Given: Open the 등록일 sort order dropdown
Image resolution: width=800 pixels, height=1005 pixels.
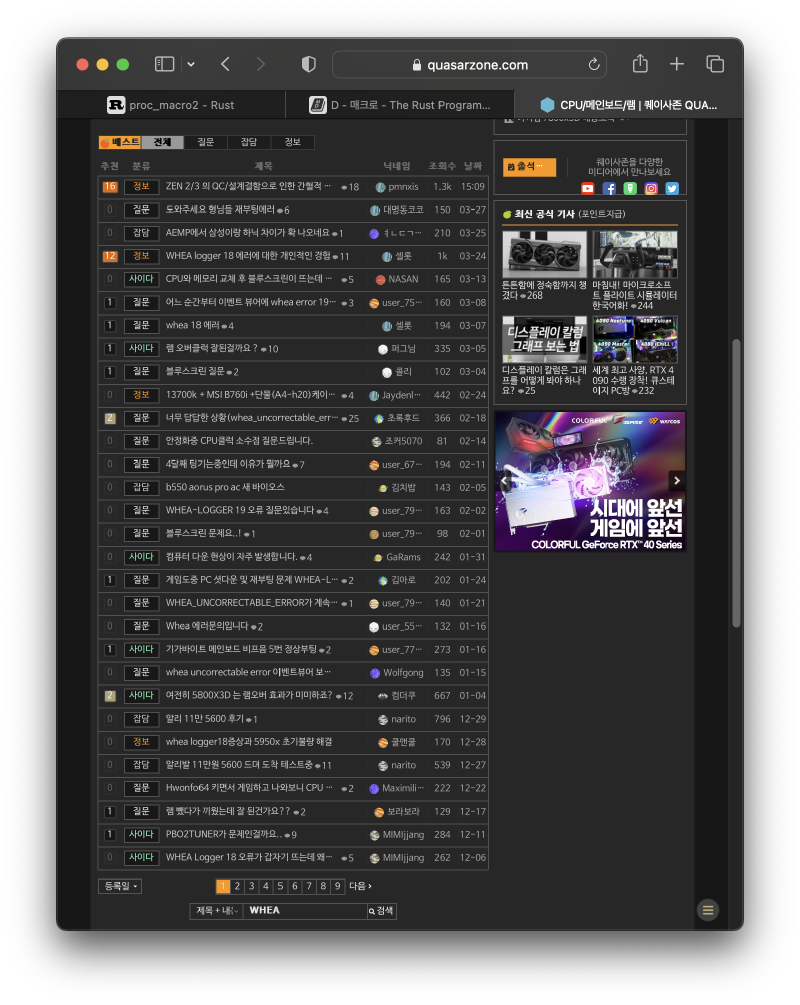Looking at the screenshot, I should [120, 886].
